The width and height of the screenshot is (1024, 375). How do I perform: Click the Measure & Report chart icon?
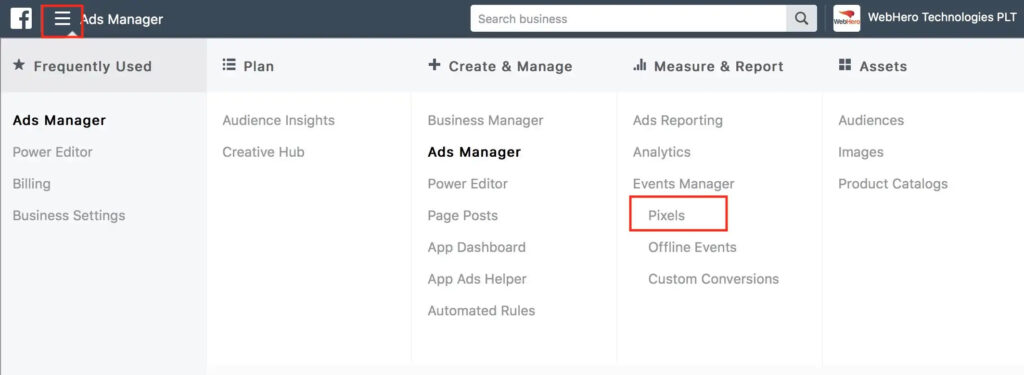pos(639,65)
